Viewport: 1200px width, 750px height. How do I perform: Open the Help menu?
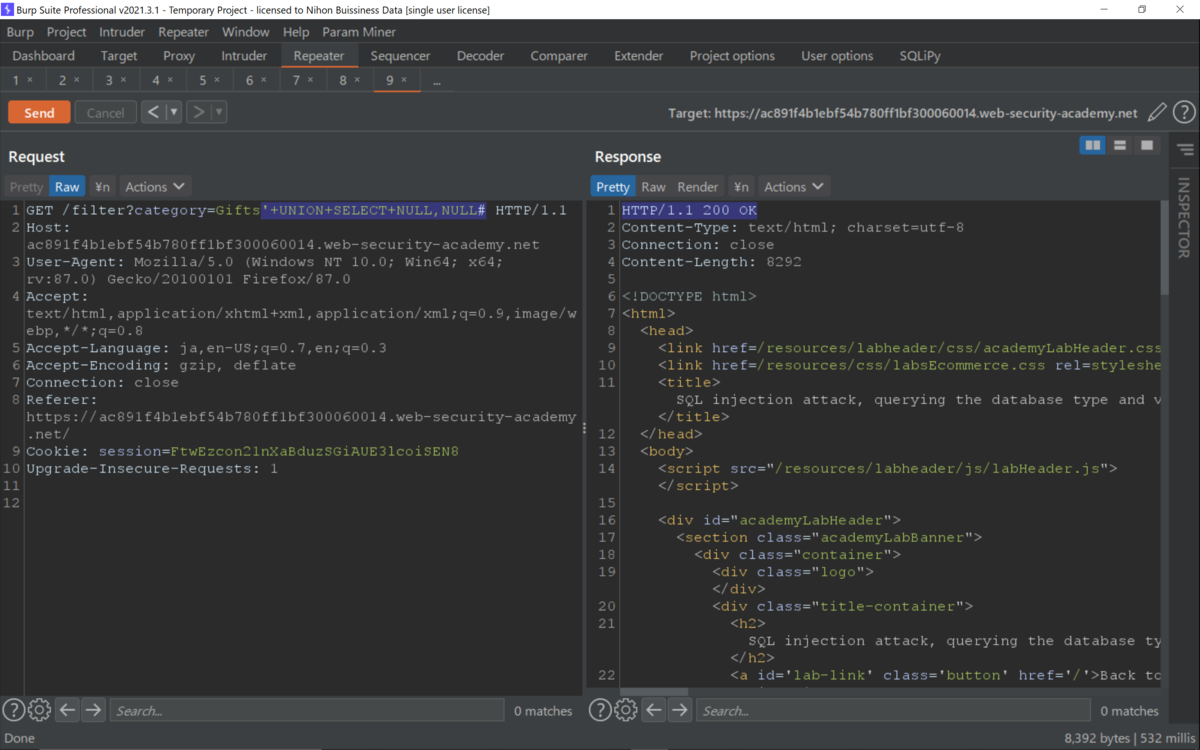[296, 32]
